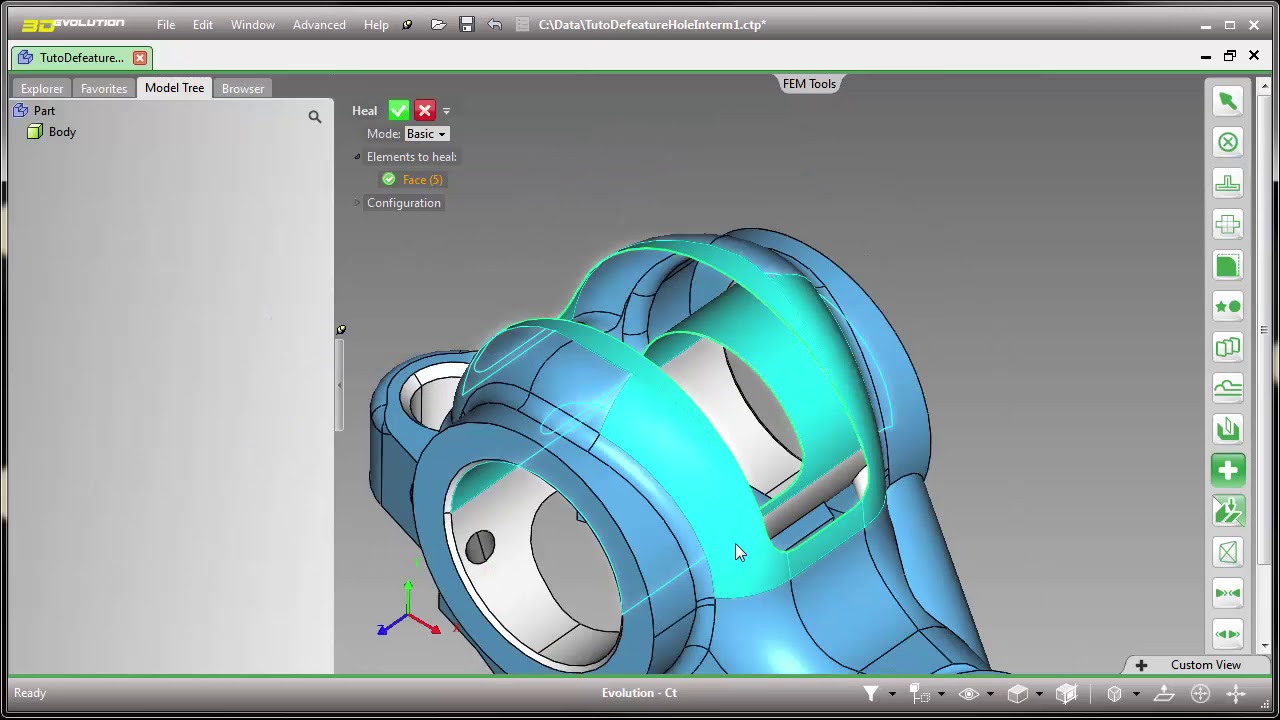Open the eye visibility dropdown arrow
The height and width of the screenshot is (720, 1280).
coord(990,694)
